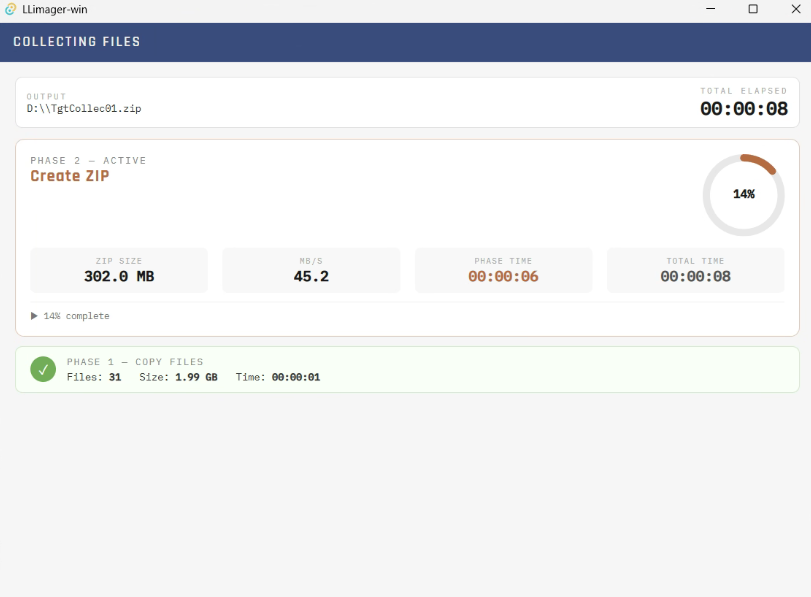The height and width of the screenshot is (597, 811).
Task: Click the MB/S value 45.2
Action: pos(311,276)
